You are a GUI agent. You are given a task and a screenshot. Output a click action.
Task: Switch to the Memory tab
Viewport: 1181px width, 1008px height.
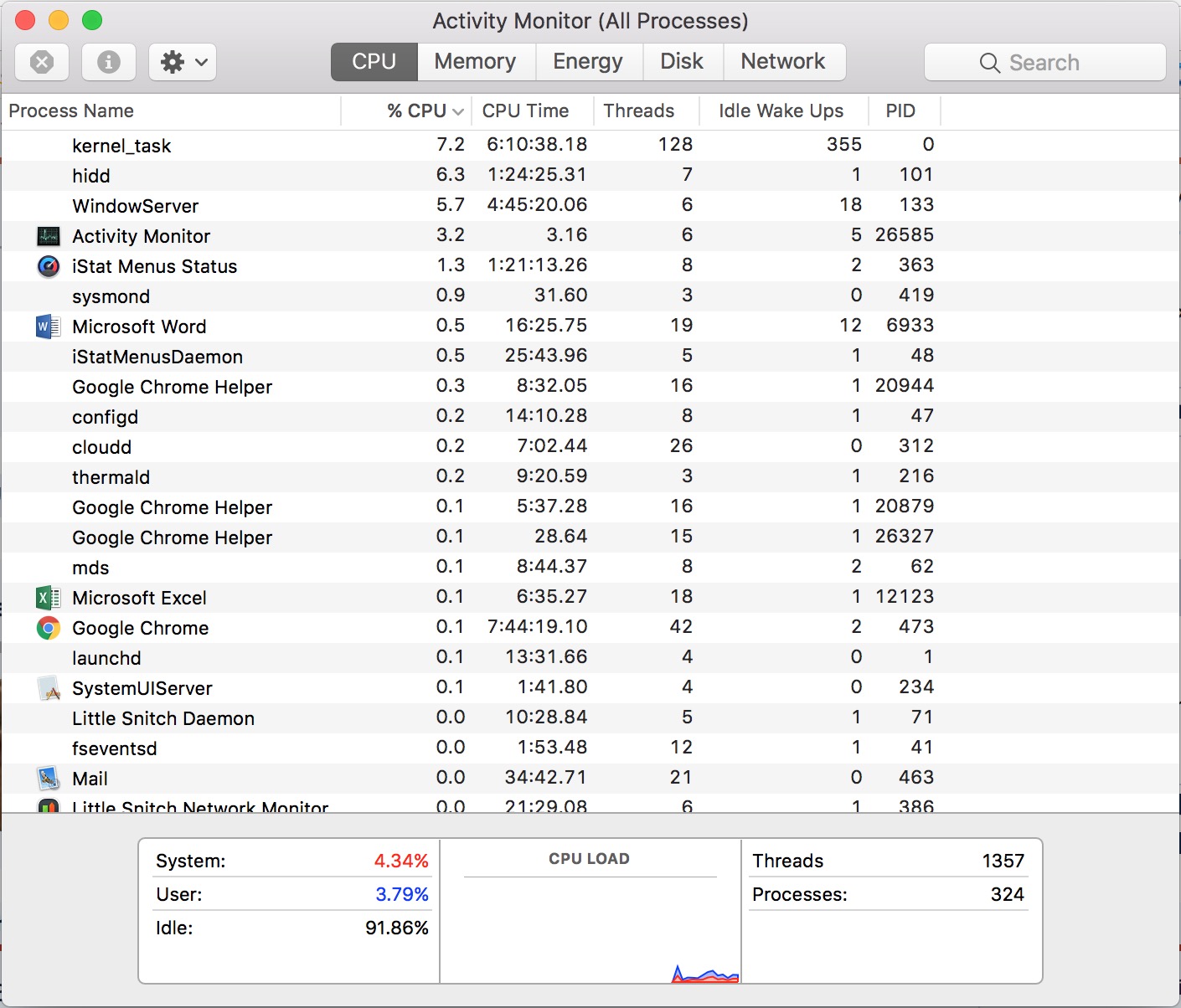coord(475,62)
